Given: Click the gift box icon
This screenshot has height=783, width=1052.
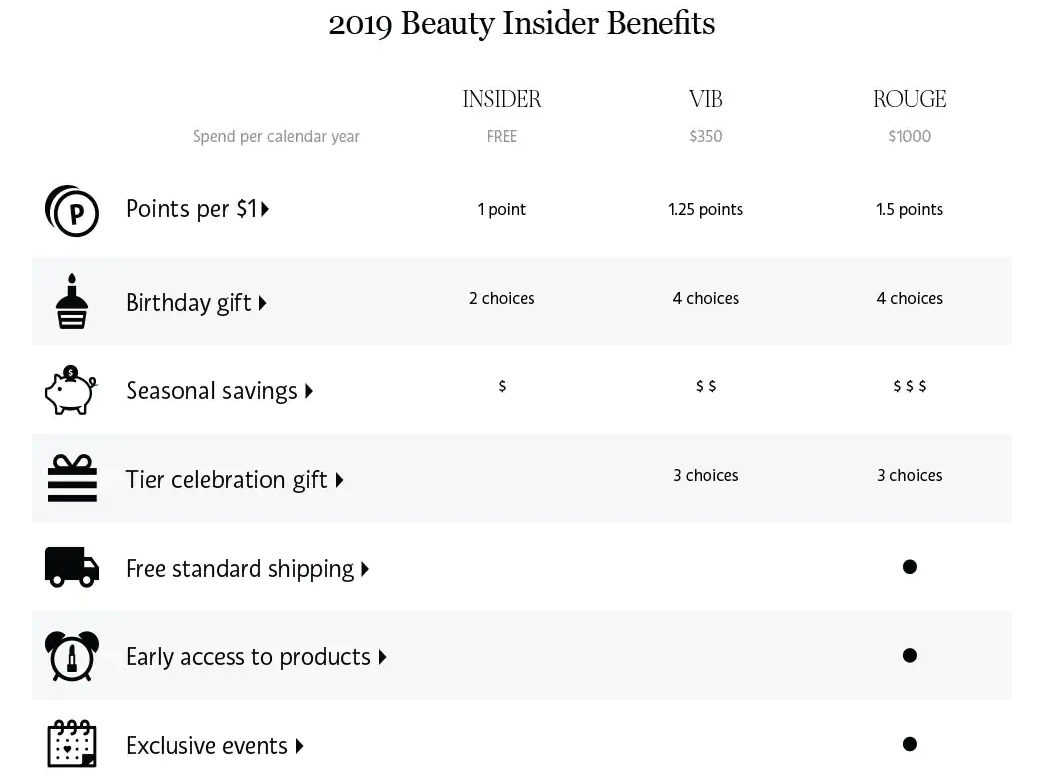Looking at the screenshot, I should [72, 478].
